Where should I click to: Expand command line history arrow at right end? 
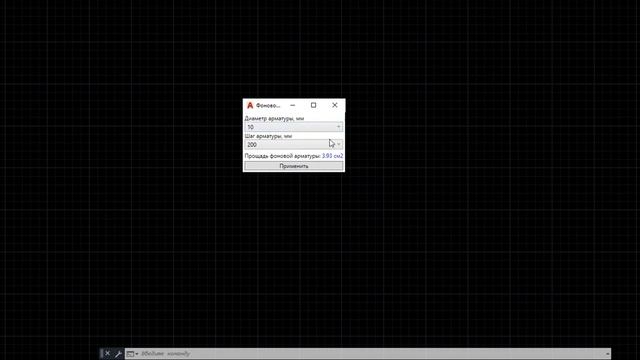pos(608,354)
